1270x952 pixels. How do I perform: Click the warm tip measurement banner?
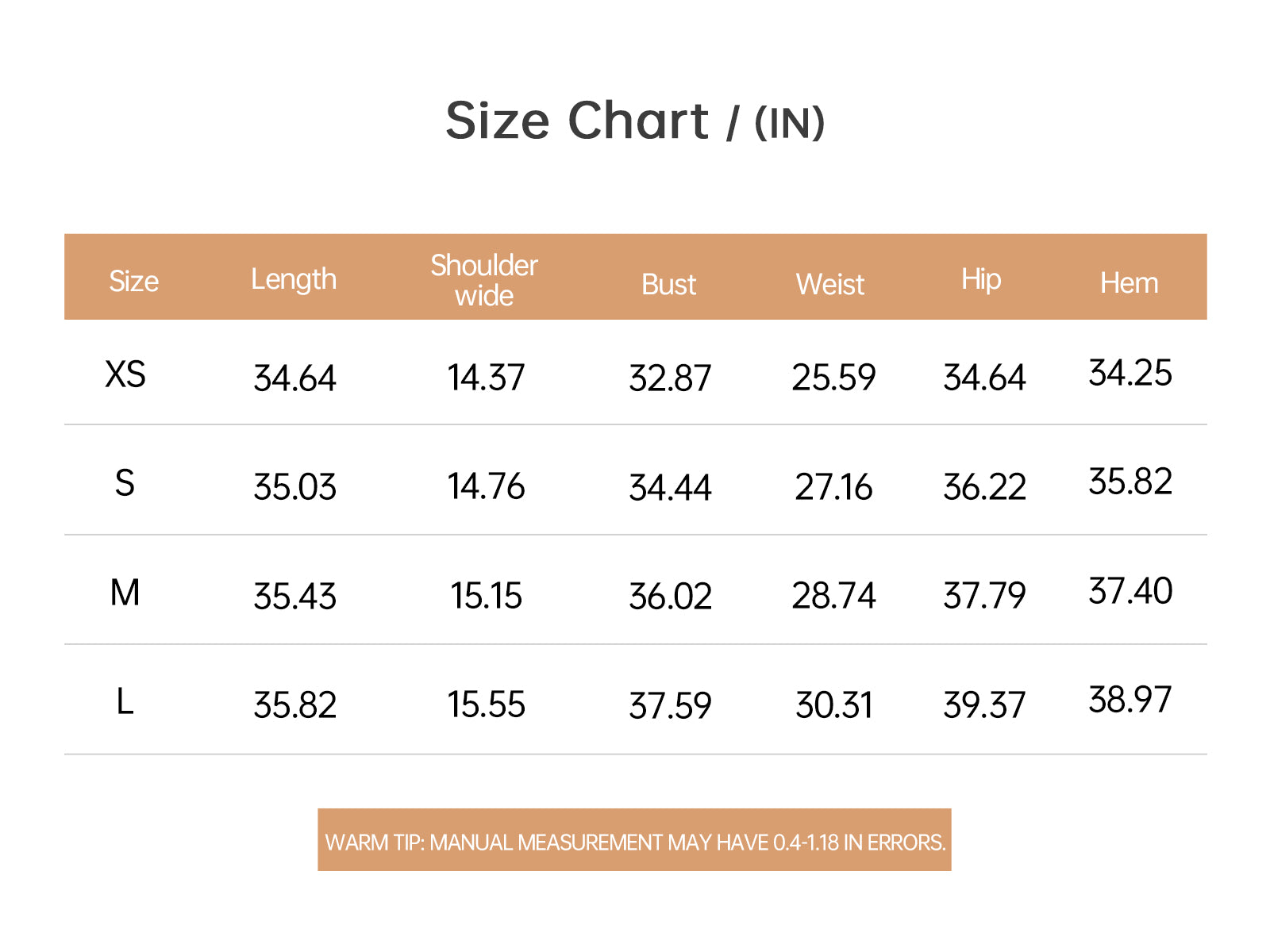[x=635, y=840]
